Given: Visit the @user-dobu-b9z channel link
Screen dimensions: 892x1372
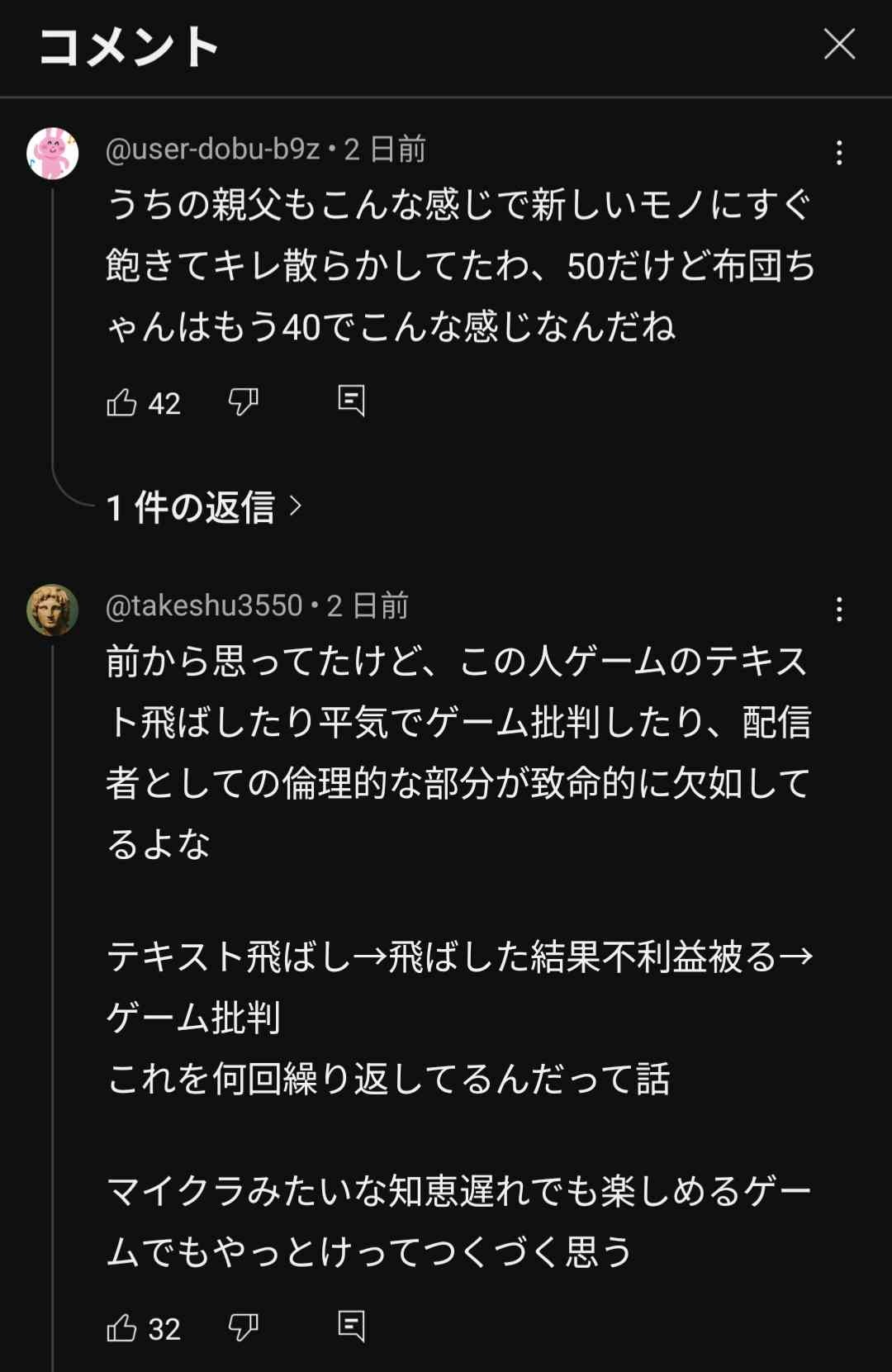Looking at the screenshot, I should [212, 150].
